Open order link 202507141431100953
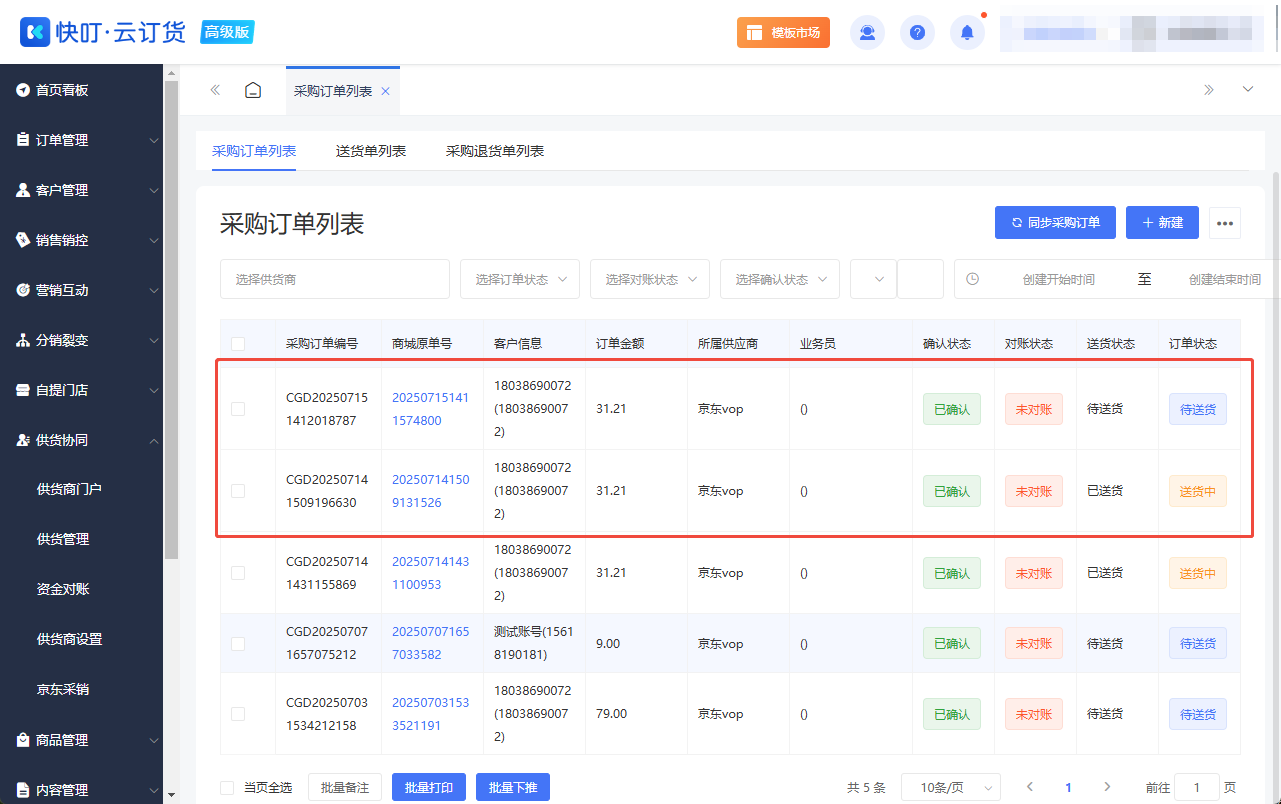 pyautogui.click(x=430, y=573)
